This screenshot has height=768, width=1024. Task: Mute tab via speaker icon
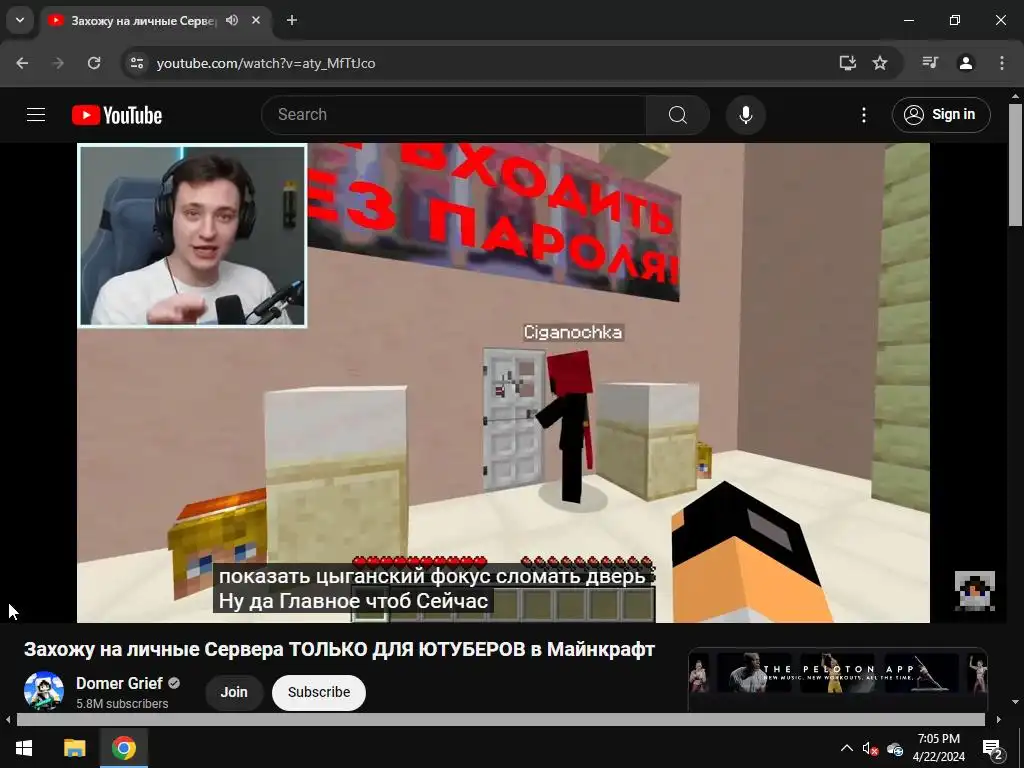click(x=232, y=20)
